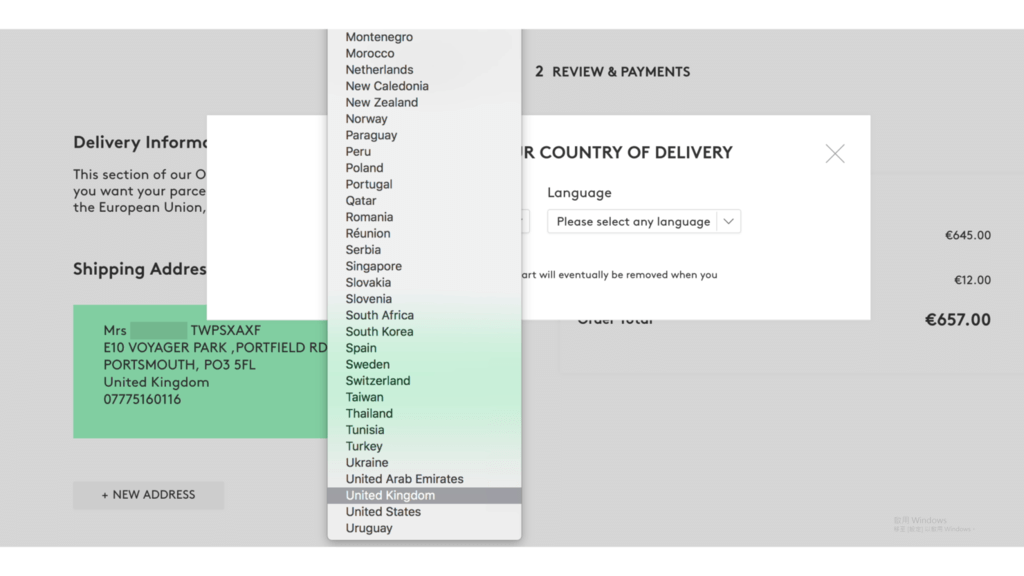This screenshot has width=1024, height=576.
Task: Add a new address button
Action: pyautogui.click(x=148, y=495)
